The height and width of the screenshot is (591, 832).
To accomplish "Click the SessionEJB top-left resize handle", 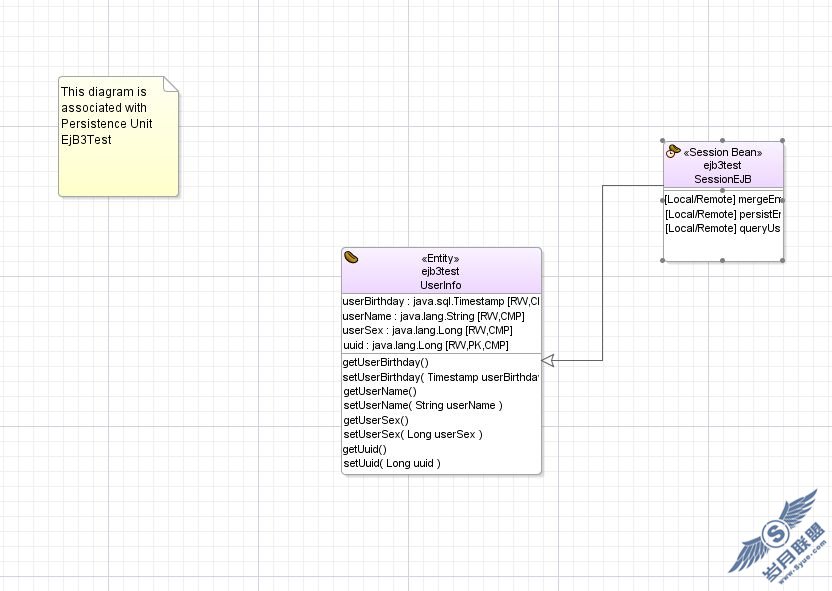I will 662,141.
